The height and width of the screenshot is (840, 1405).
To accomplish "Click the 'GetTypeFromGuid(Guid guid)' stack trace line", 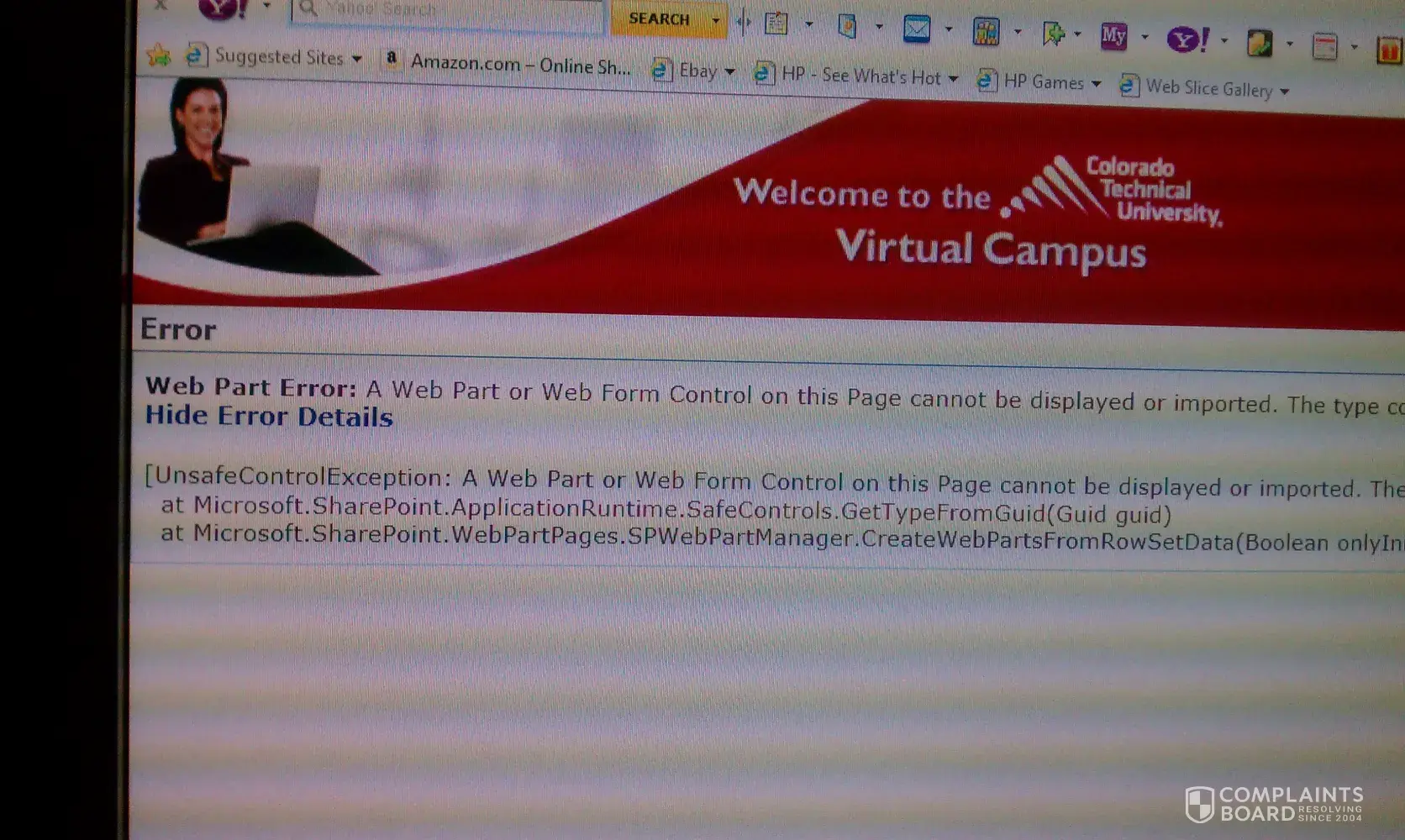I will click(666, 510).
